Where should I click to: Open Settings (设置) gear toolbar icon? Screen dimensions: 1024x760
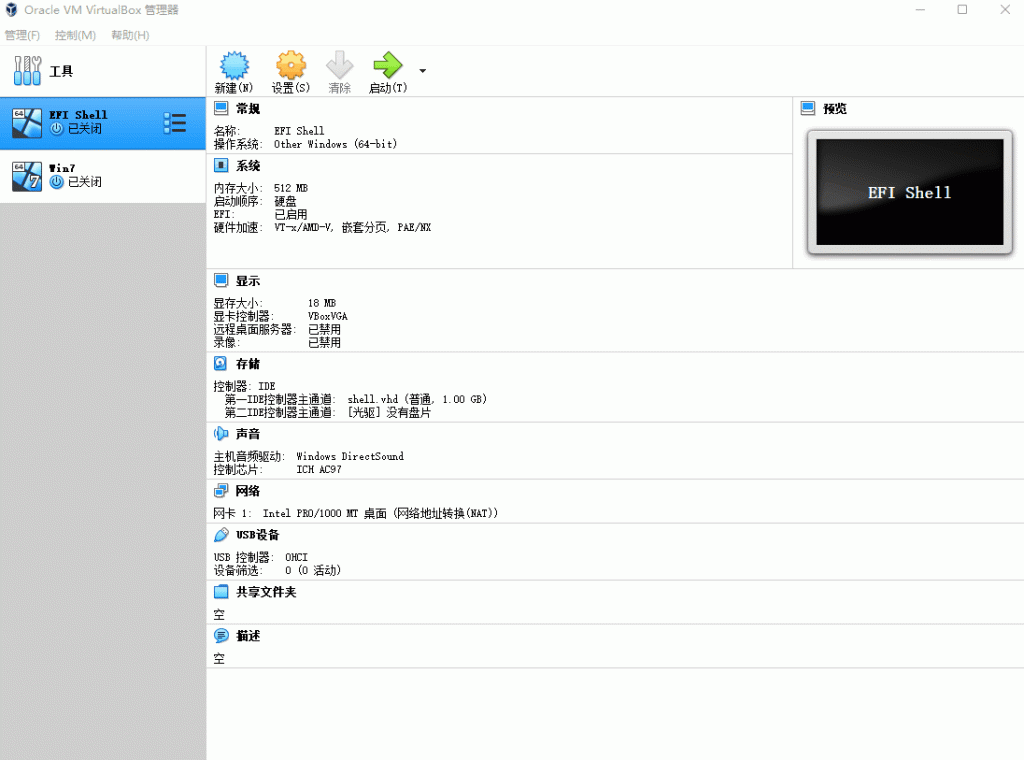click(x=290, y=67)
